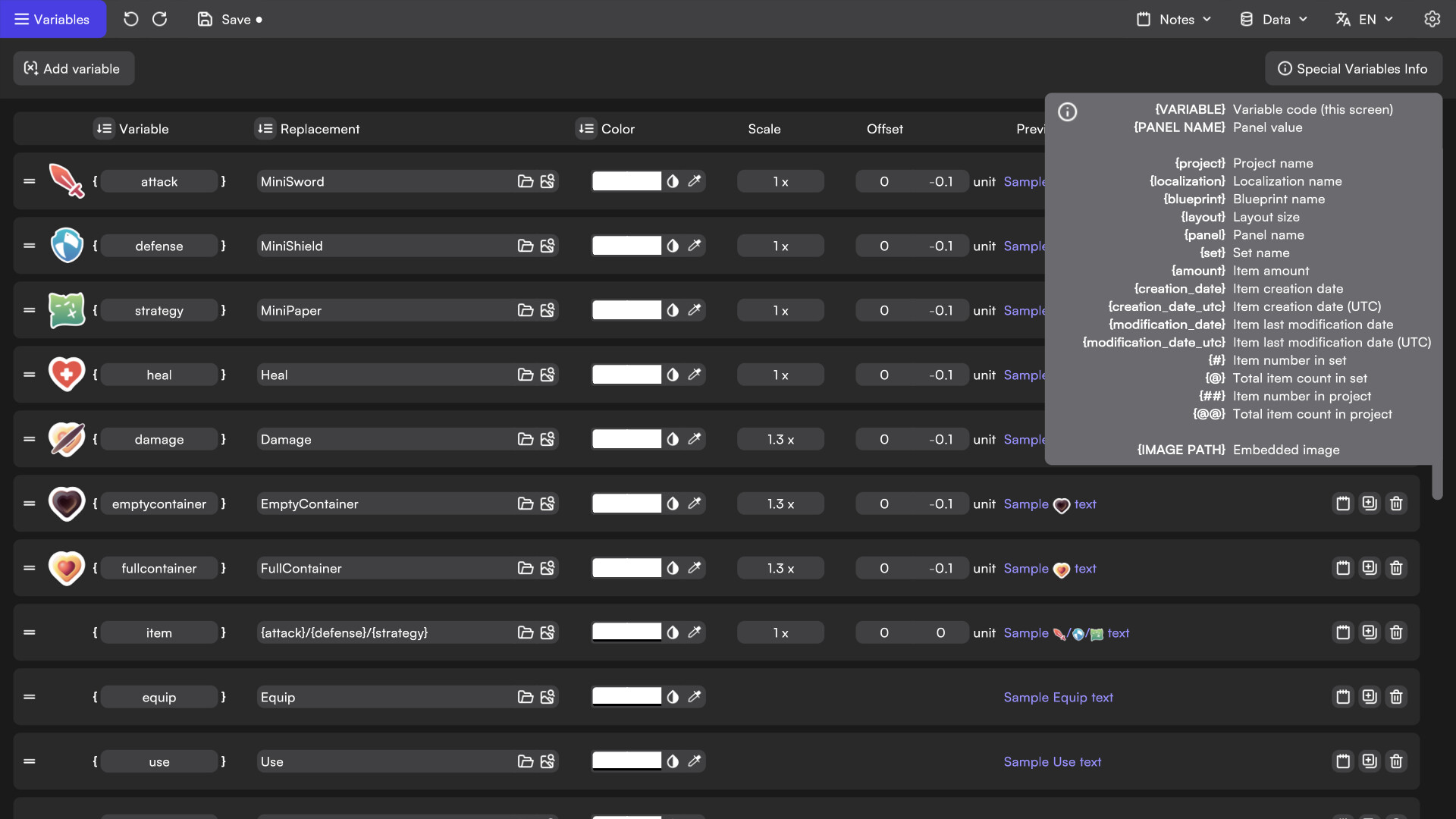Open the settings gear menu
1456x819 pixels.
[1432, 19]
